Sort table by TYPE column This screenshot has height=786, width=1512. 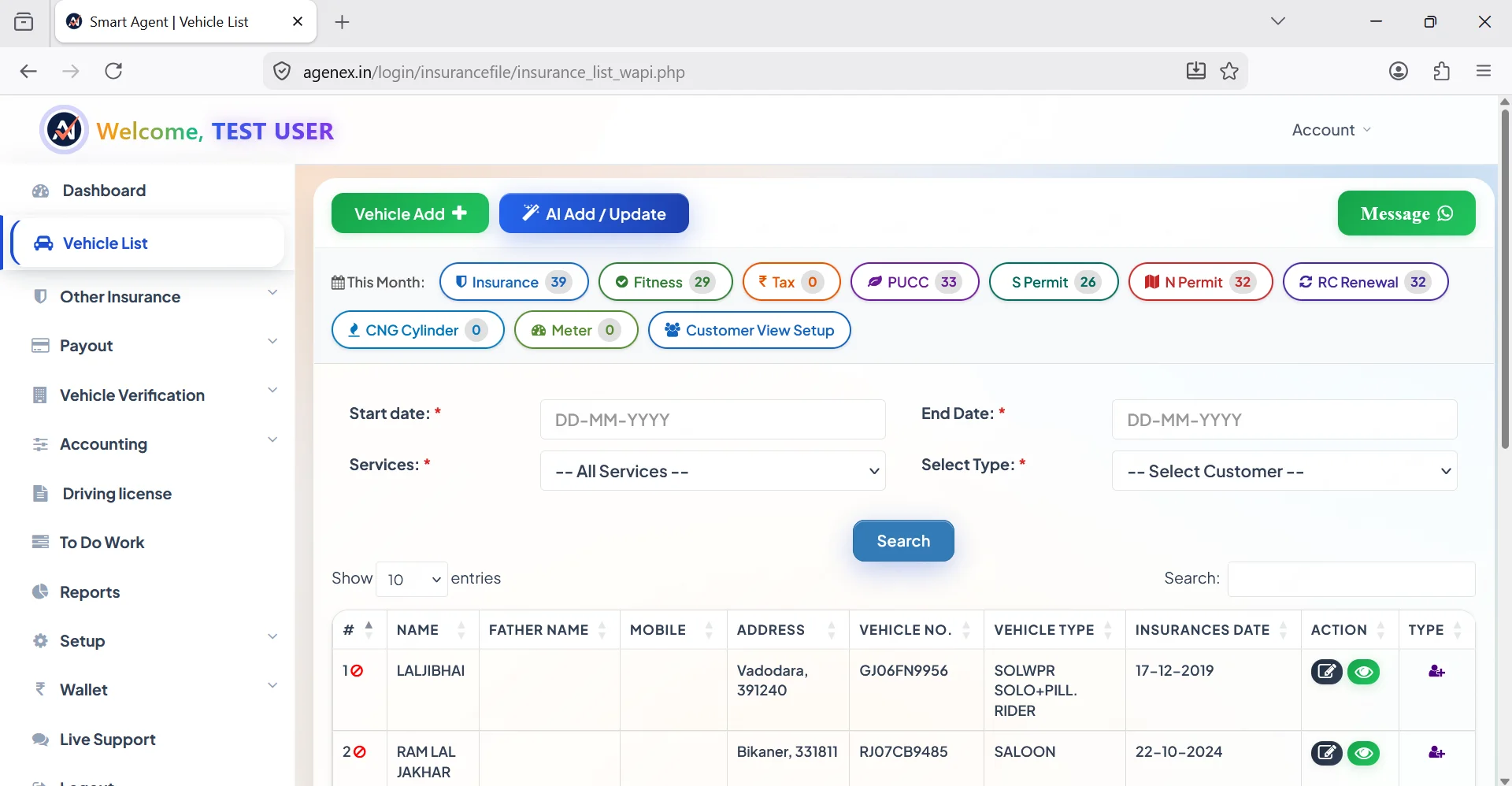tap(1436, 630)
